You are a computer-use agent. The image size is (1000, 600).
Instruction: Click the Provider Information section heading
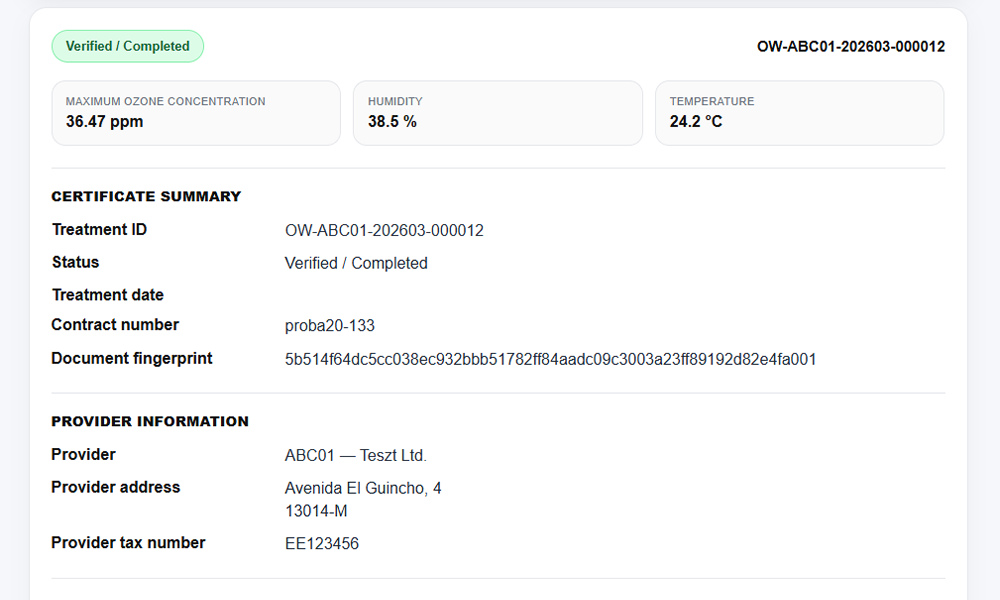(150, 422)
